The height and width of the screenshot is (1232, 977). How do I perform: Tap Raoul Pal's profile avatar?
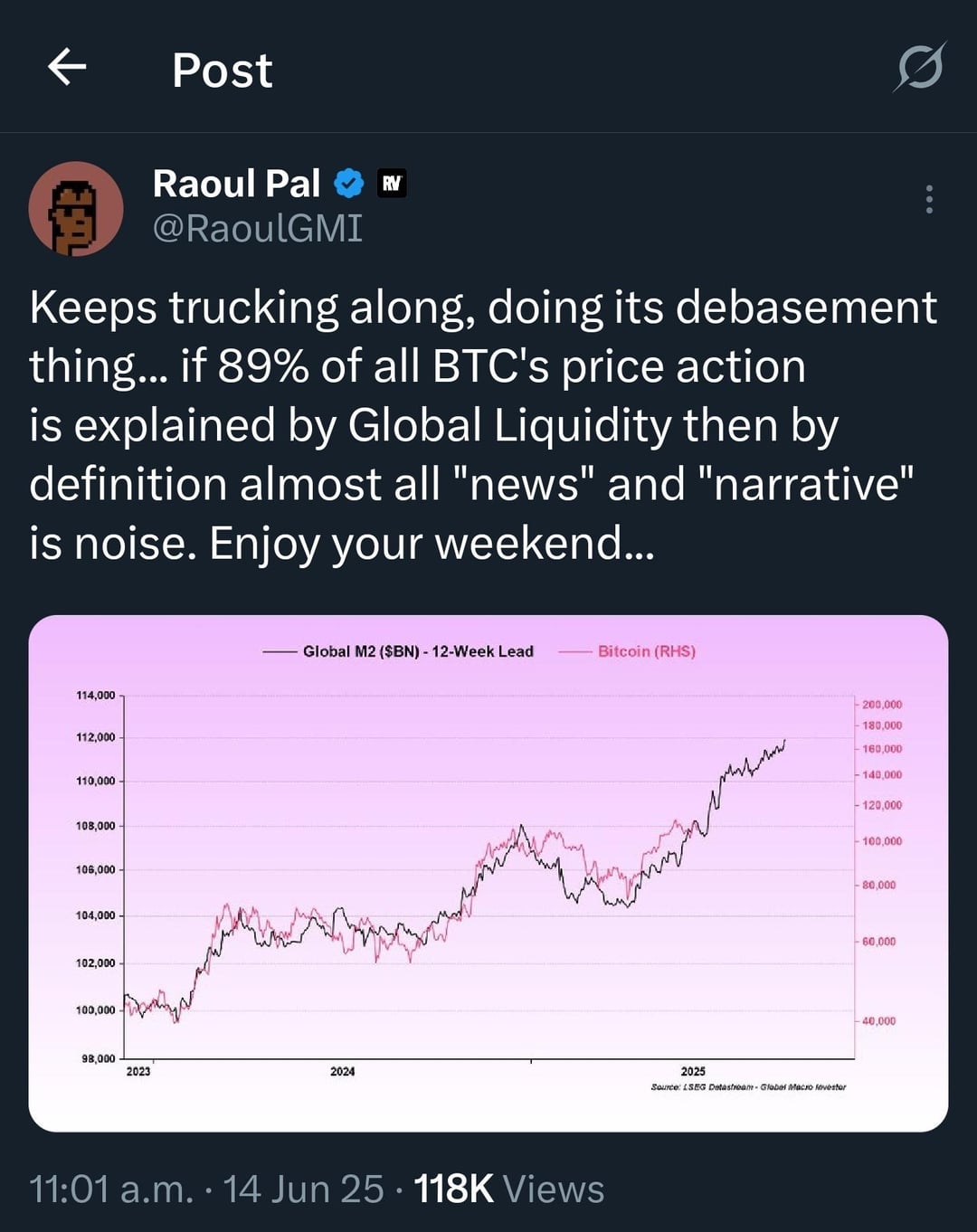tap(76, 209)
